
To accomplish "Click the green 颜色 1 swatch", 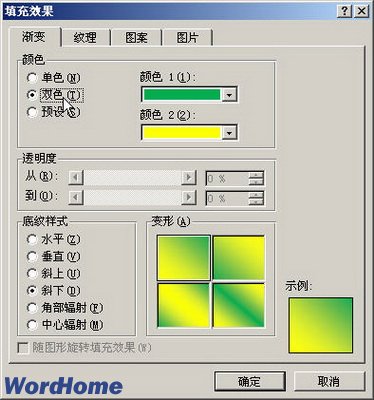I will pos(181,95).
